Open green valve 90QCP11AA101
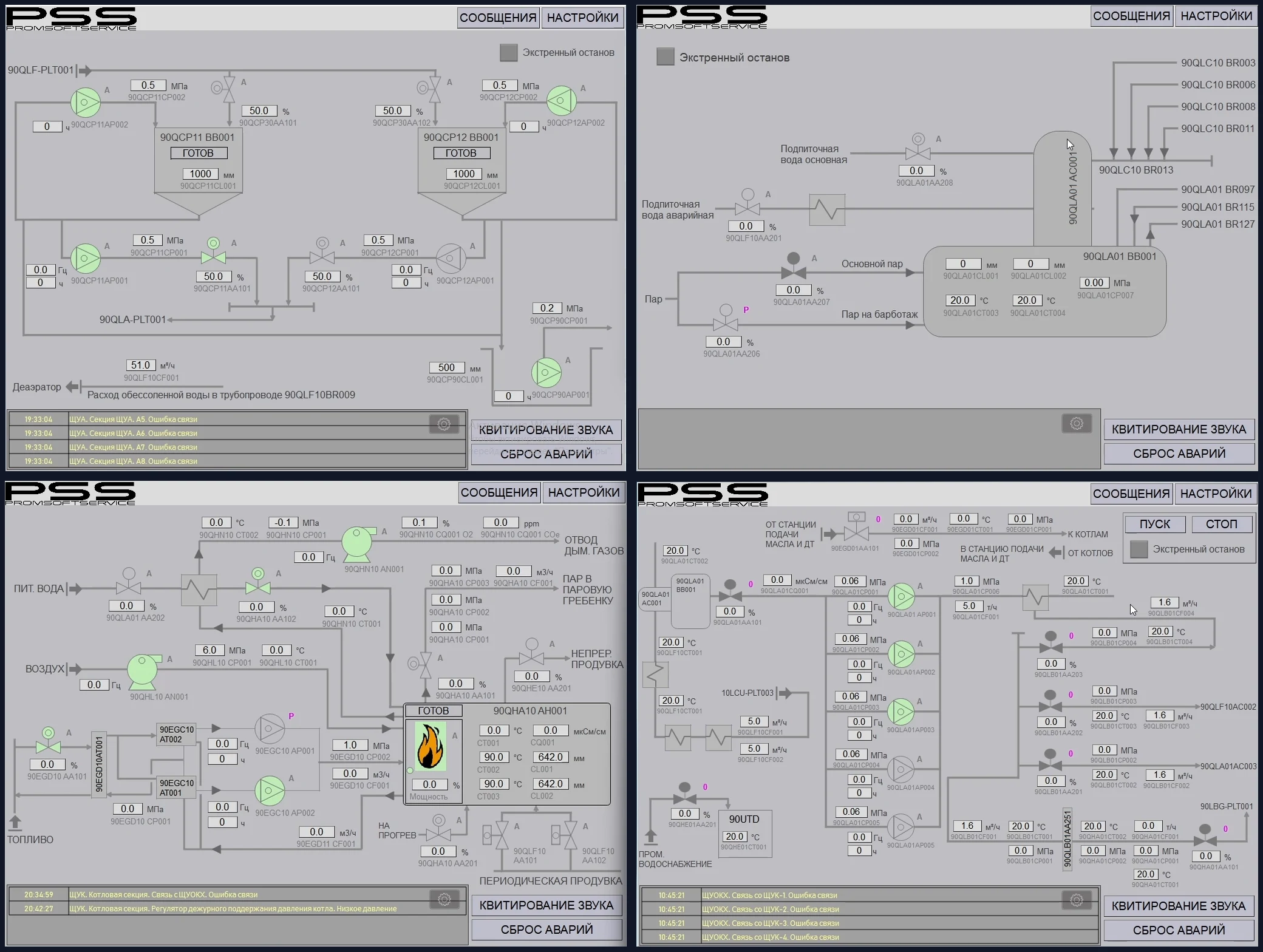The image size is (1263, 952). tap(213, 251)
